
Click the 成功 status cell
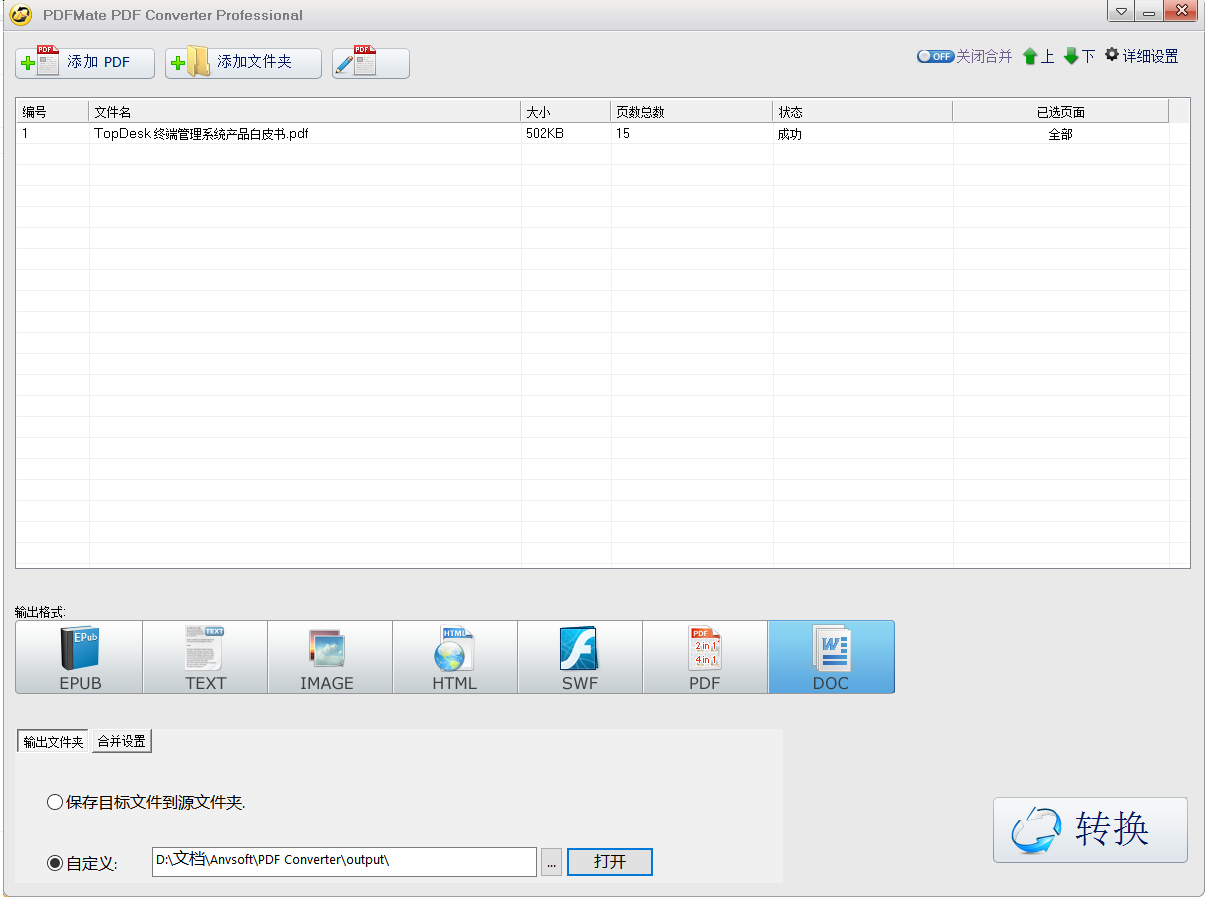(x=790, y=133)
